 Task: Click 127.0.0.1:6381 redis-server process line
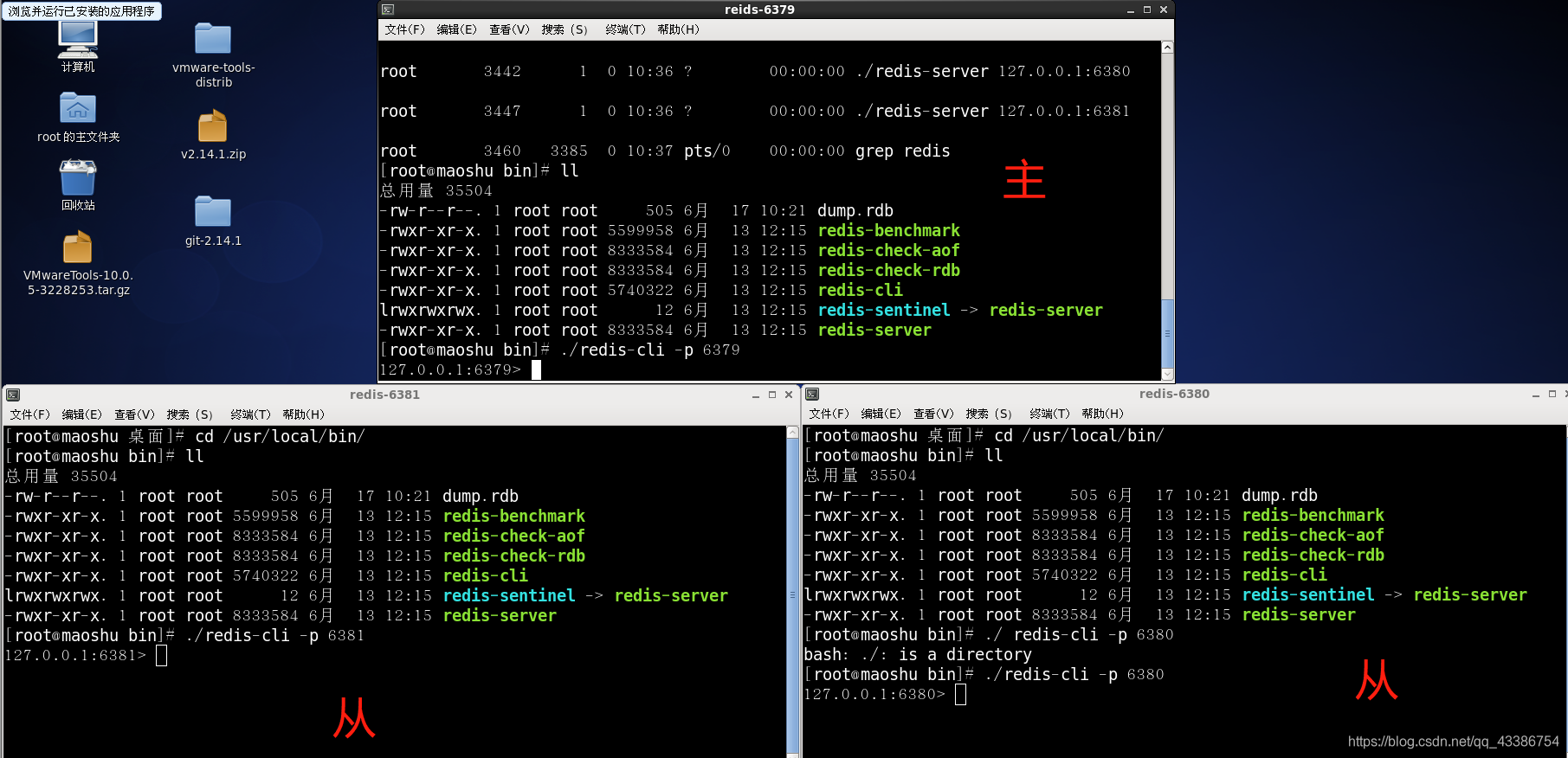point(755,112)
